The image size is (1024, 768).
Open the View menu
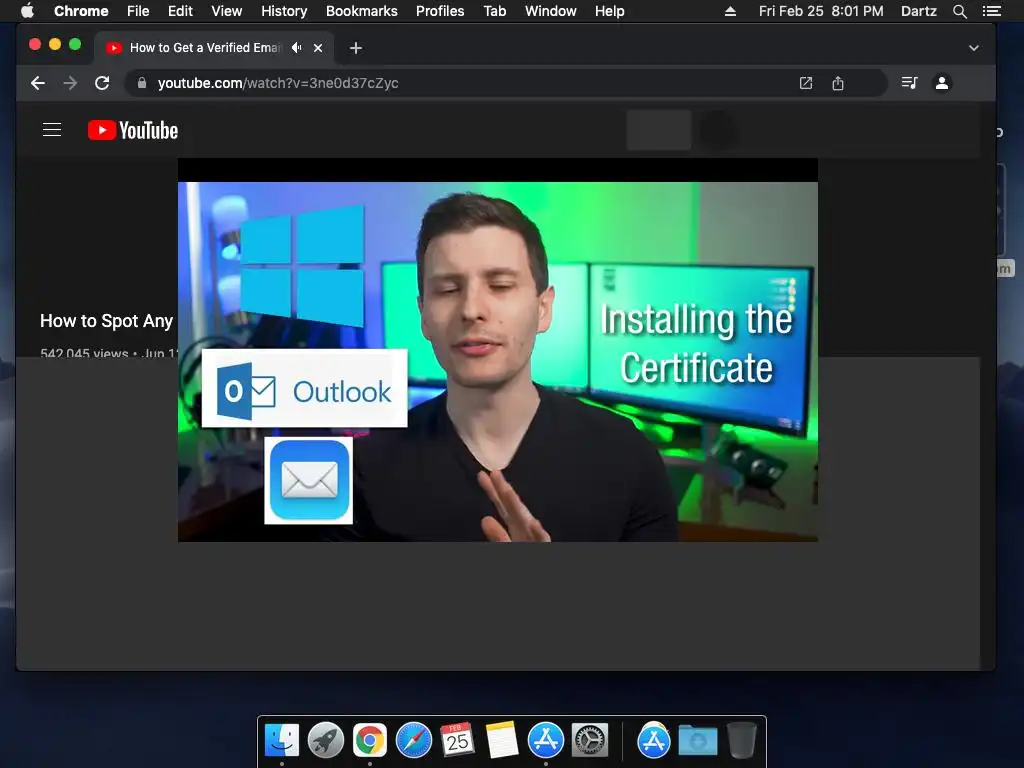click(227, 11)
